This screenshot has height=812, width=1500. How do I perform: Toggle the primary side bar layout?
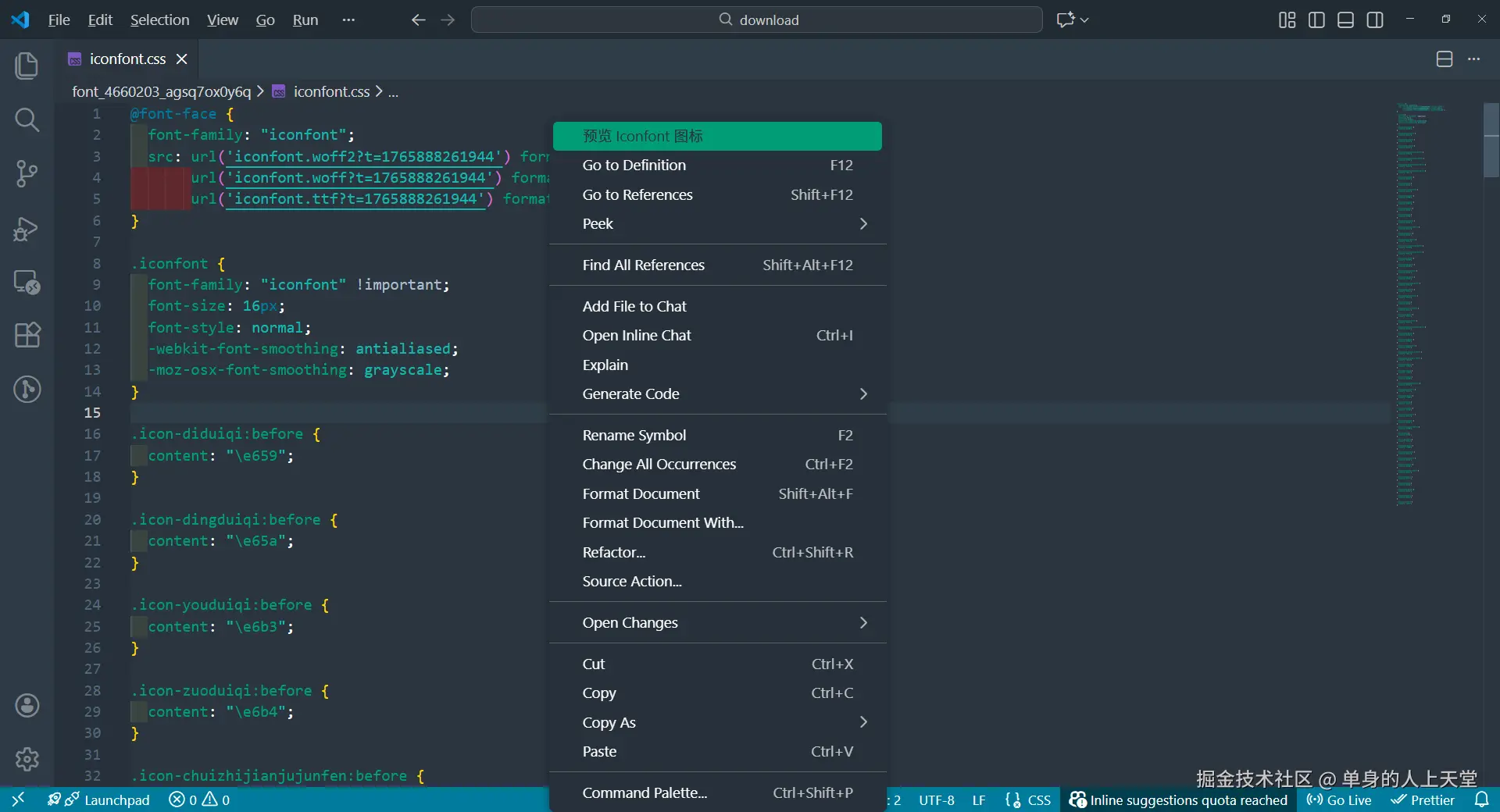[1316, 20]
